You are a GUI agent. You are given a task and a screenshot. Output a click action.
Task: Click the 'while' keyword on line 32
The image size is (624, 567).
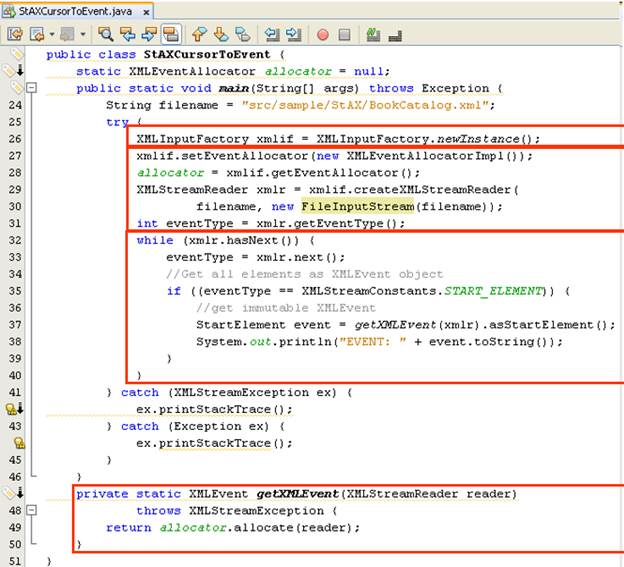coord(155,240)
